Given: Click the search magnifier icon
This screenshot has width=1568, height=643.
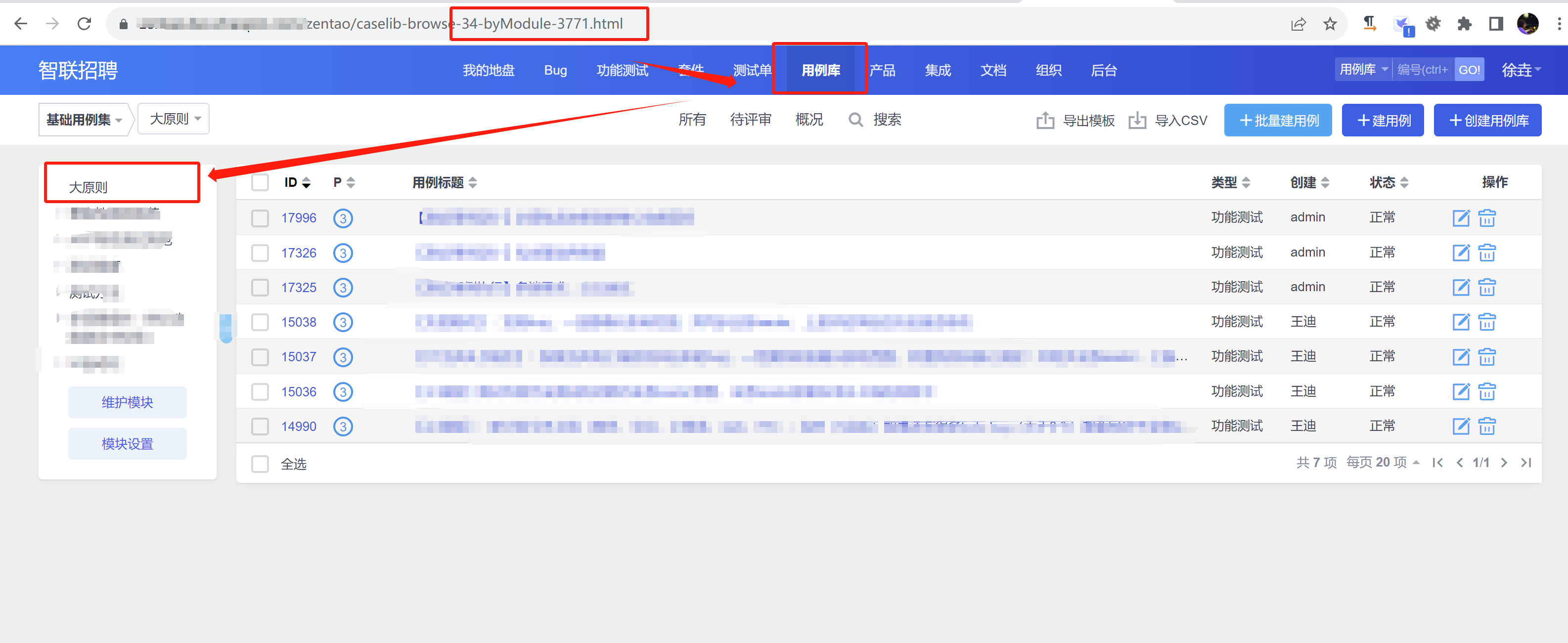Looking at the screenshot, I should coord(855,120).
